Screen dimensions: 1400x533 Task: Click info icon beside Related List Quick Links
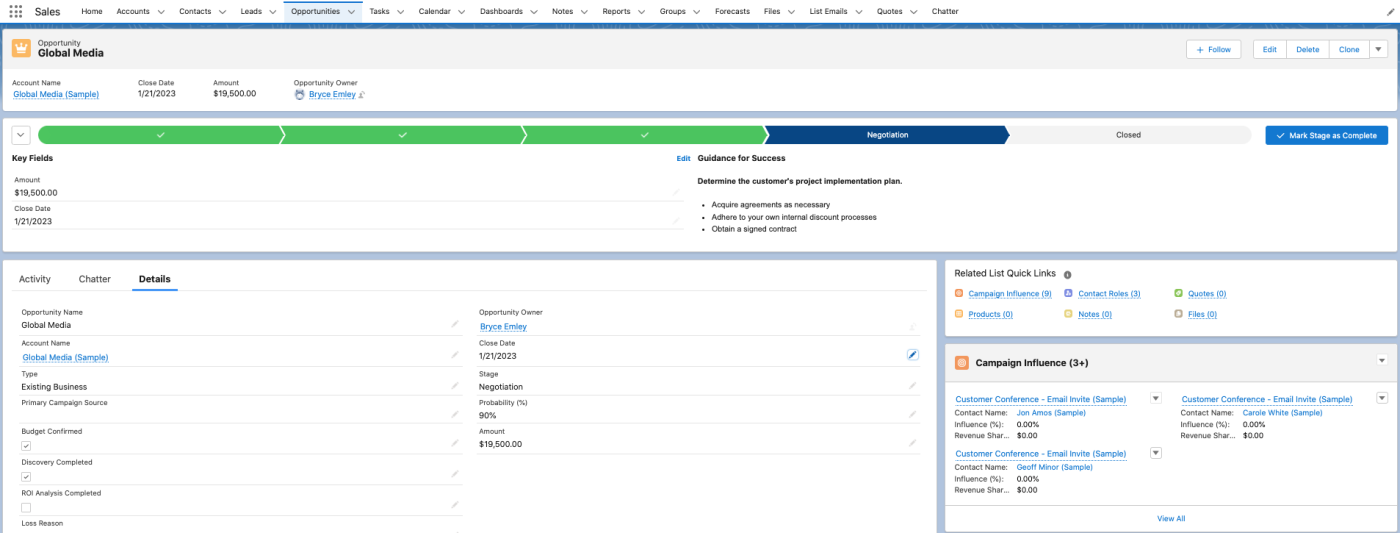1067,274
